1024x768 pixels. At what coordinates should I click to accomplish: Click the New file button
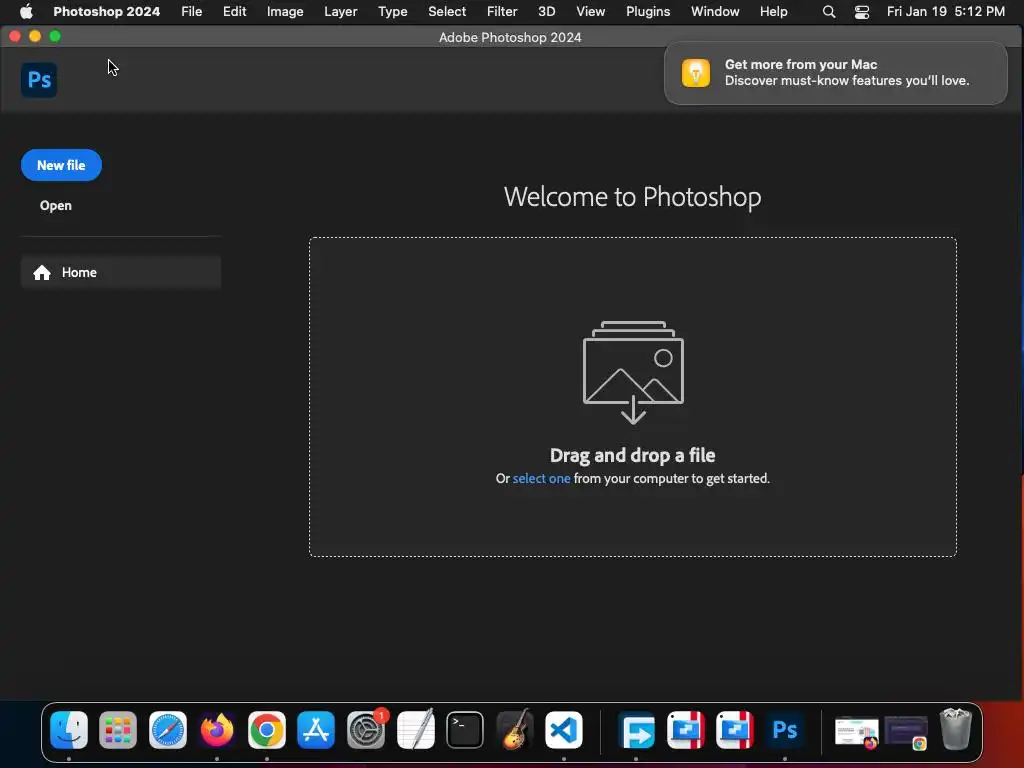pos(61,165)
